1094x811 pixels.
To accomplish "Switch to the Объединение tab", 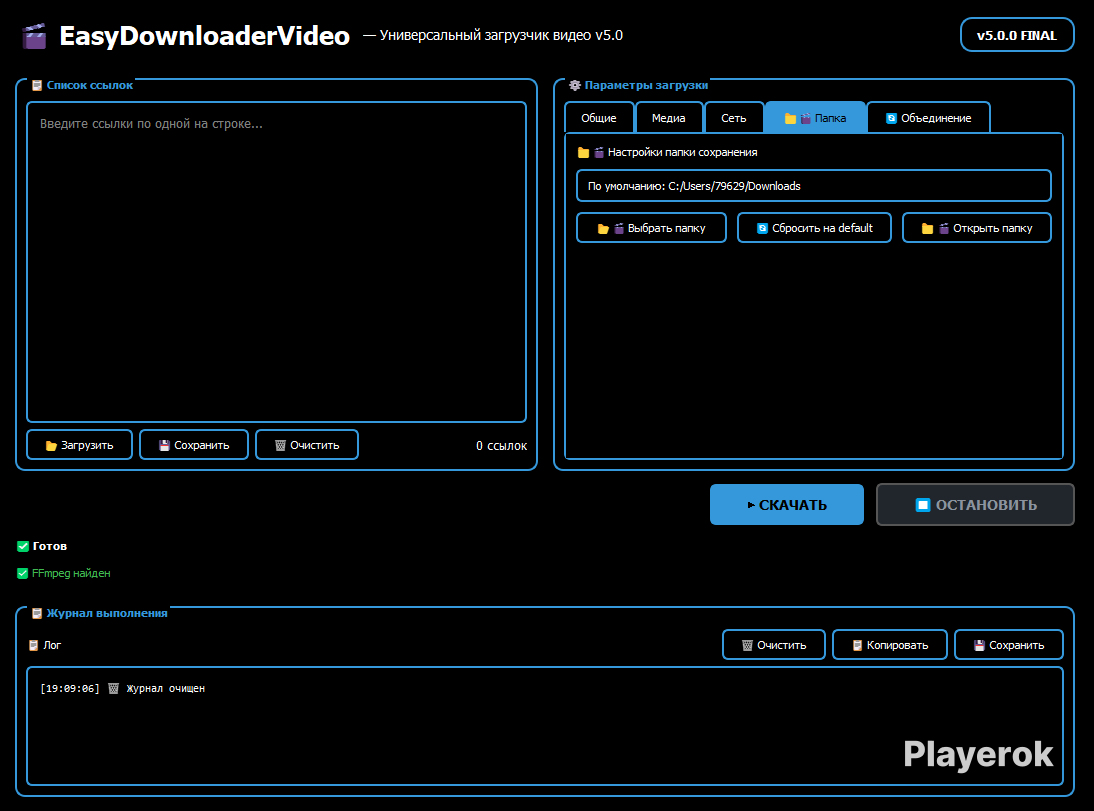I will tap(929, 118).
